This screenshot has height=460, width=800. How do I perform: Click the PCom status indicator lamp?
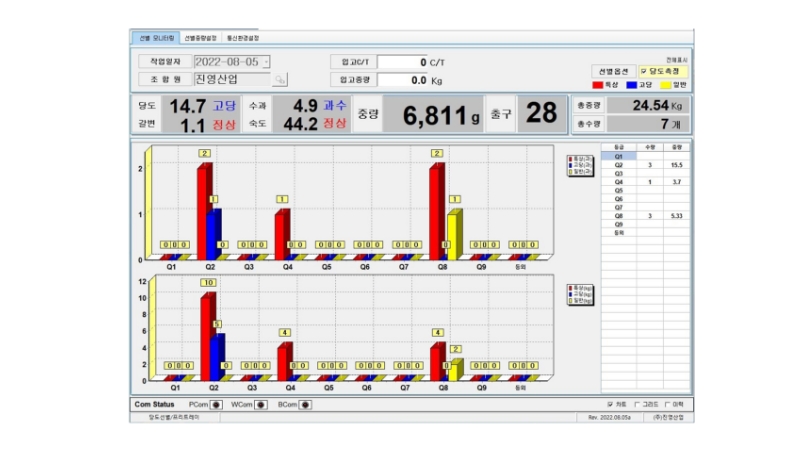pyautogui.click(x=216, y=404)
